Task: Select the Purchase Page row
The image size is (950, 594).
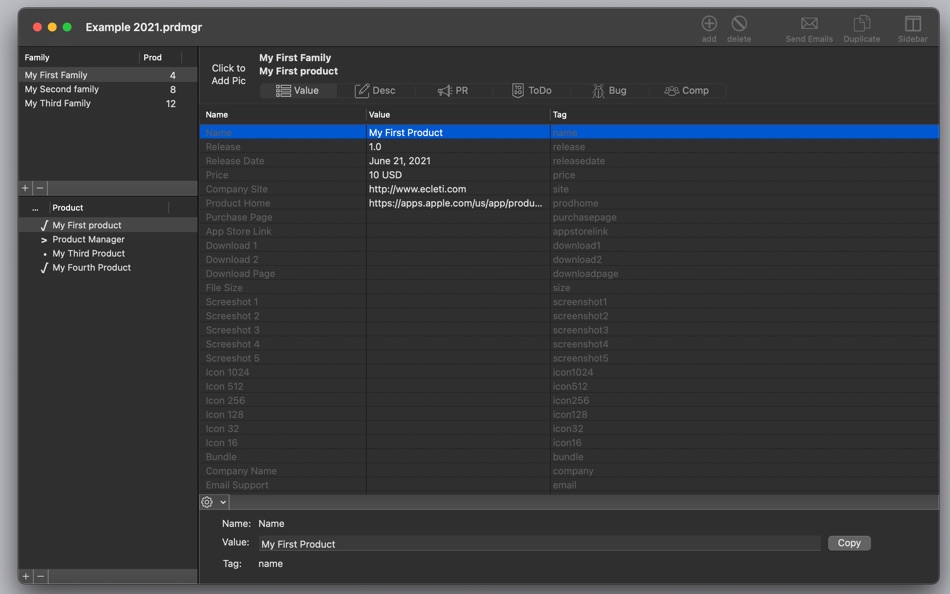Action: tap(570, 217)
